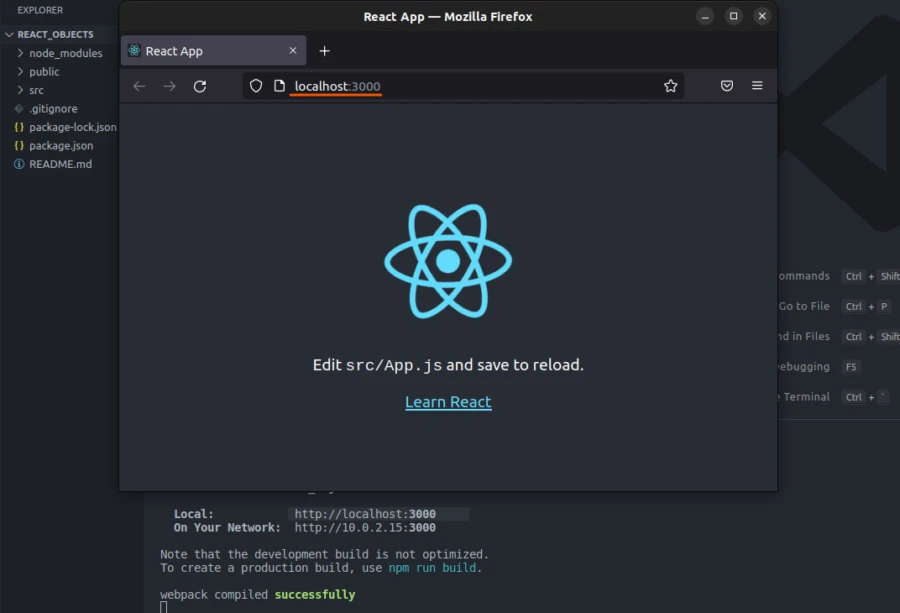Follow the Learn React link

coord(448,402)
